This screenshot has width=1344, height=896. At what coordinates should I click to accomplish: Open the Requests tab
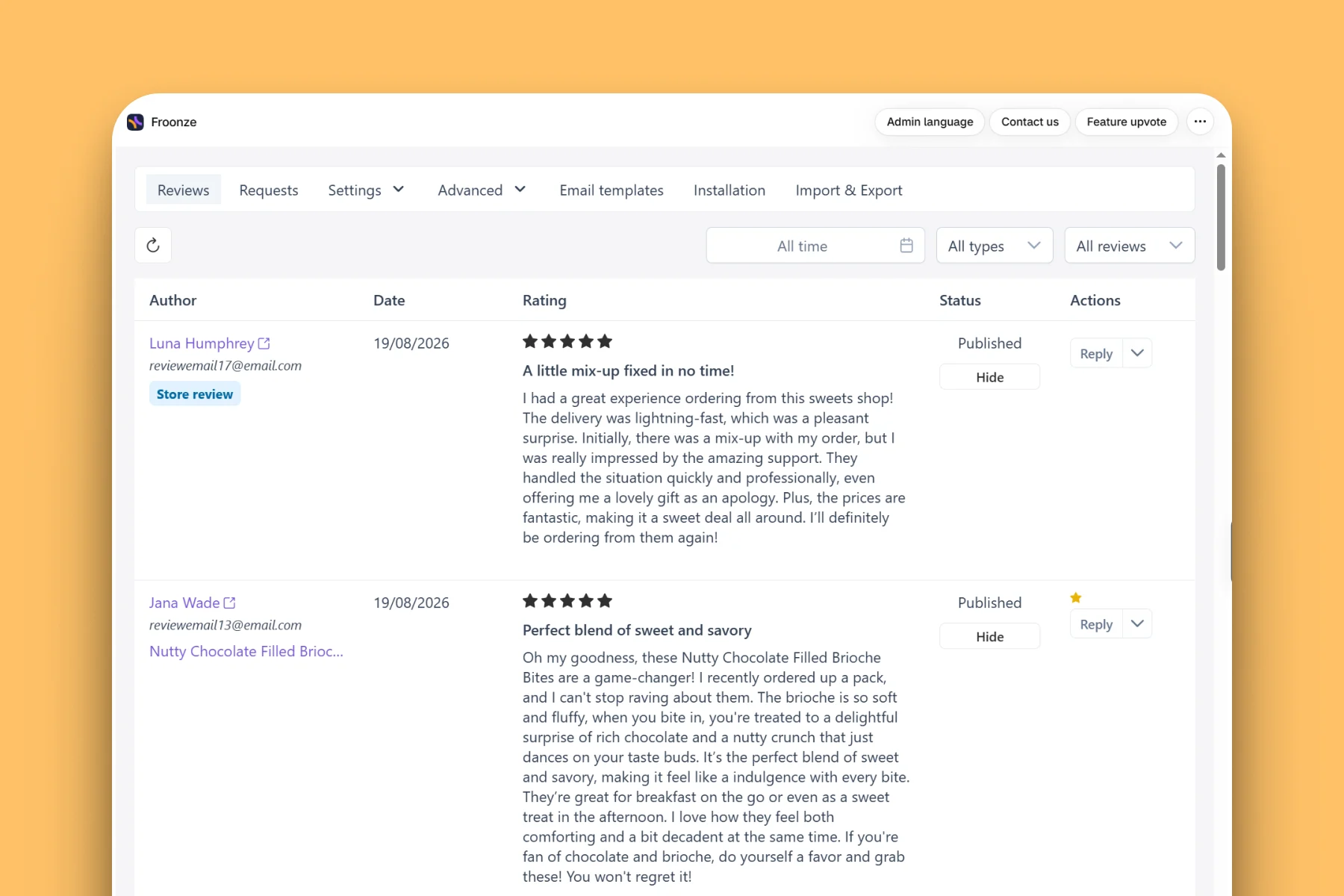[x=269, y=190]
